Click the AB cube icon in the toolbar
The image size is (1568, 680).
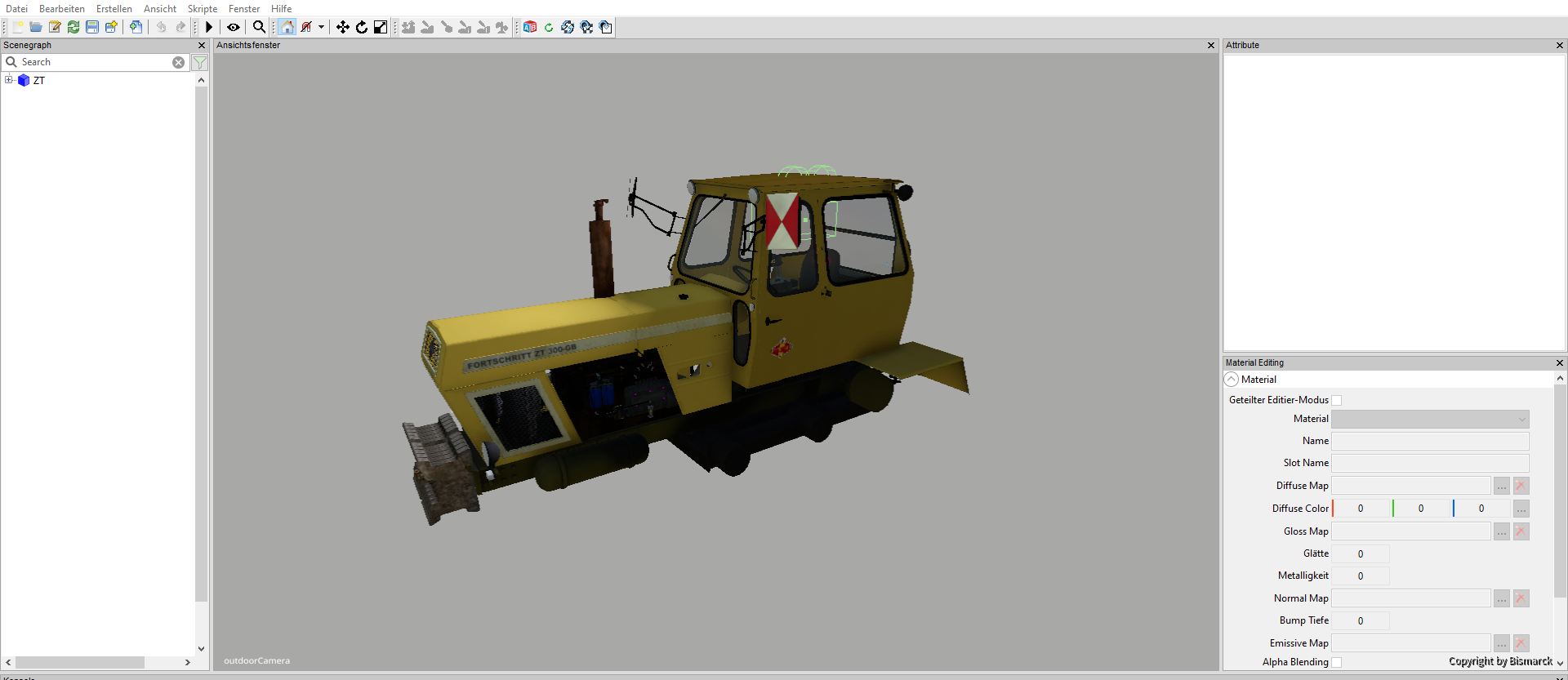(530, 27)
